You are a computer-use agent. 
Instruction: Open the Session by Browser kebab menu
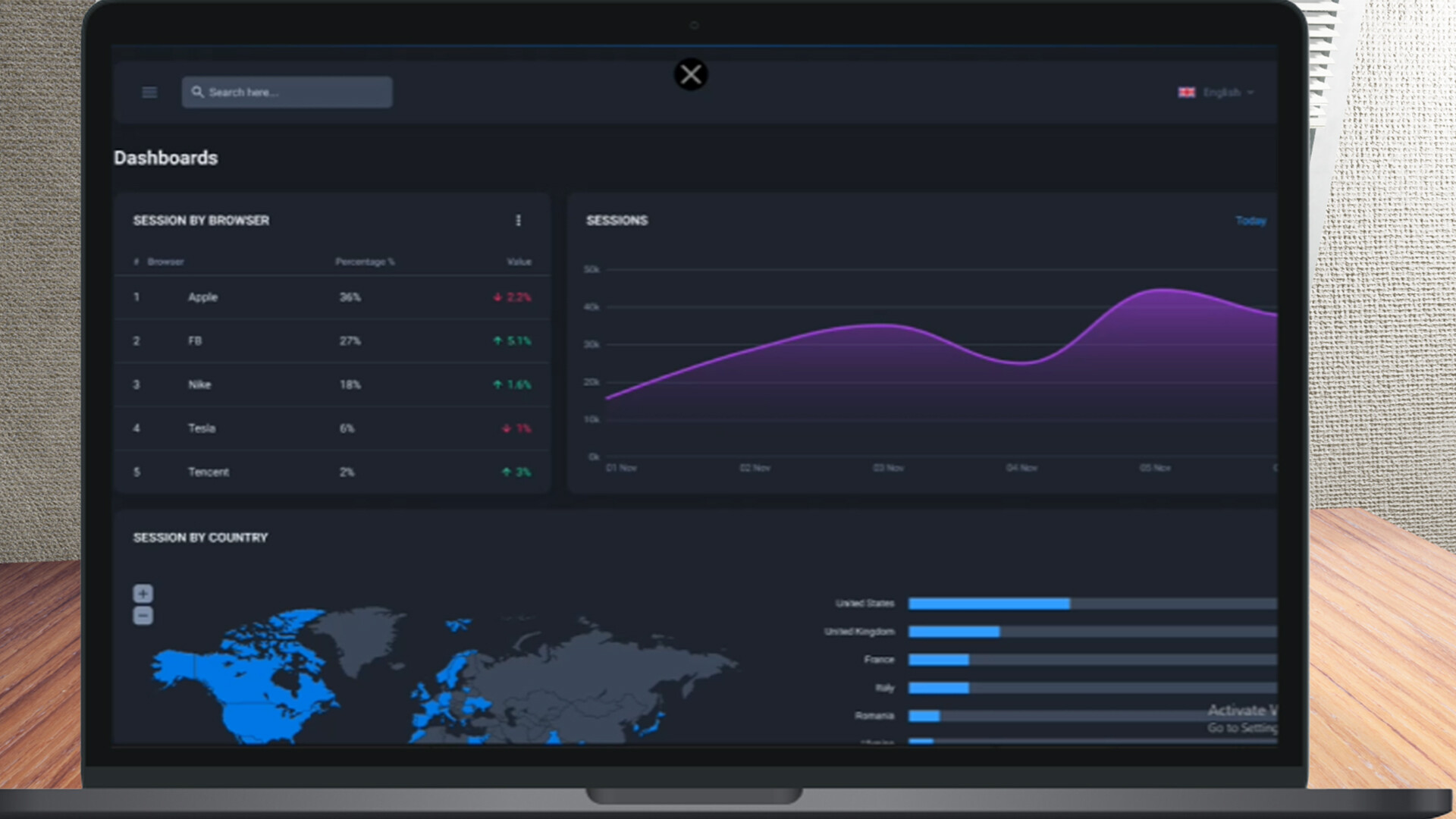pos(519,221)
